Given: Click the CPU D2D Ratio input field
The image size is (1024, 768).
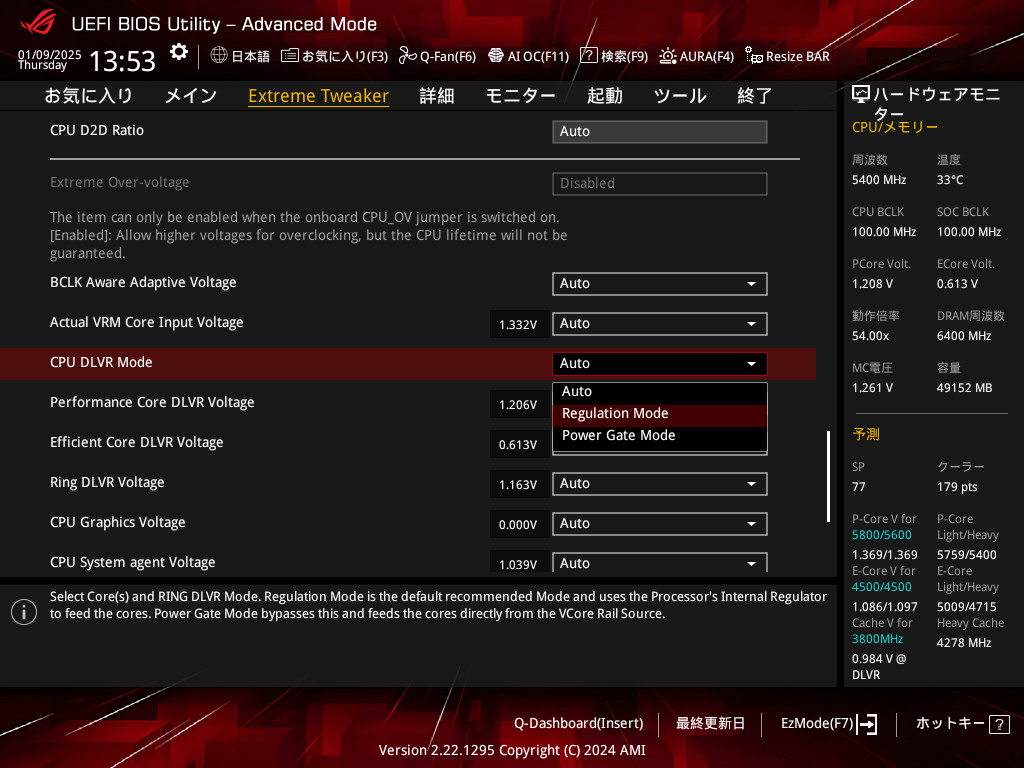Looking at the screenshot, I should (659, 132).
